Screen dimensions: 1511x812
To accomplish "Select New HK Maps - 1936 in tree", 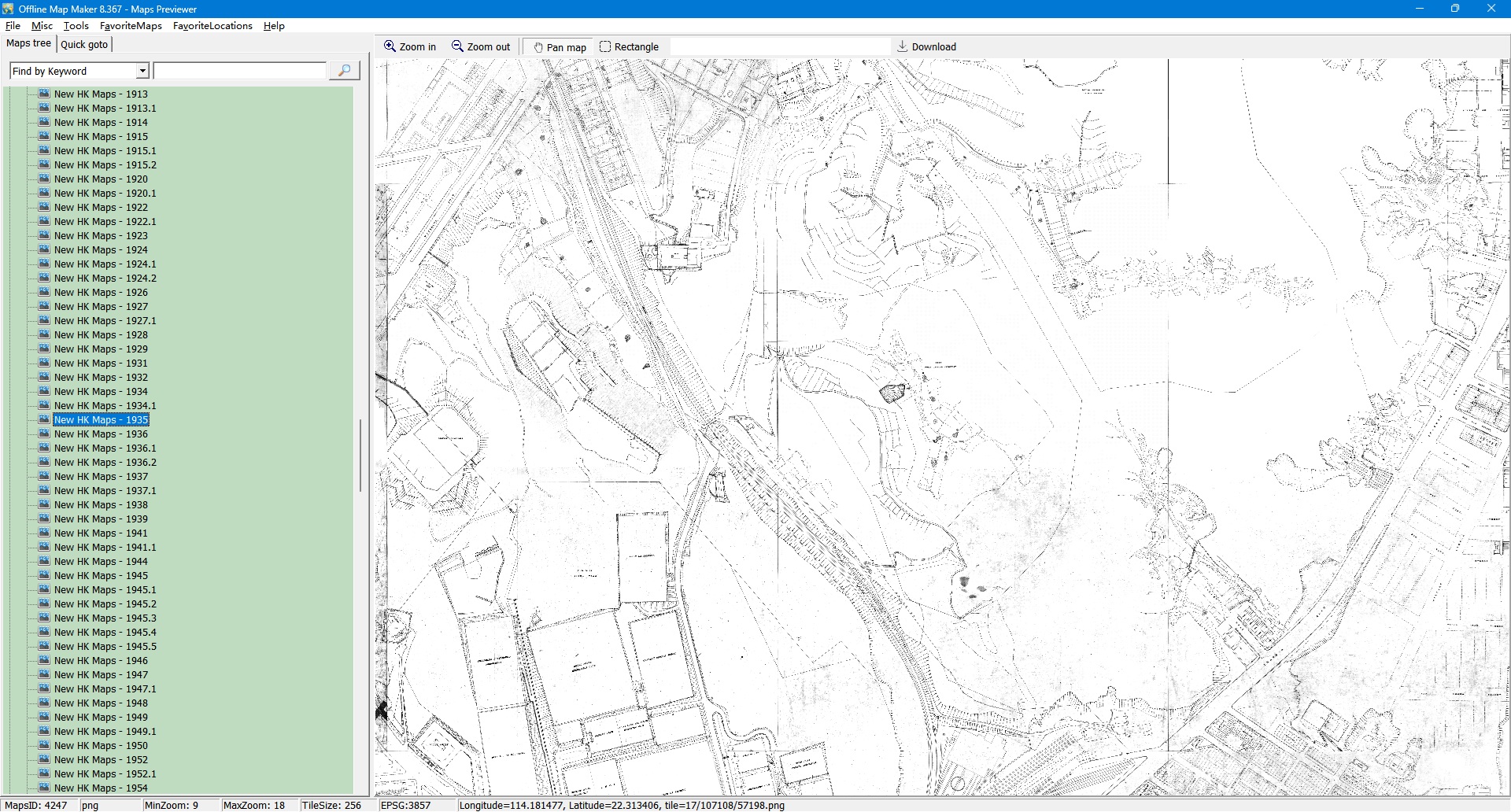I will coord(101,434).
